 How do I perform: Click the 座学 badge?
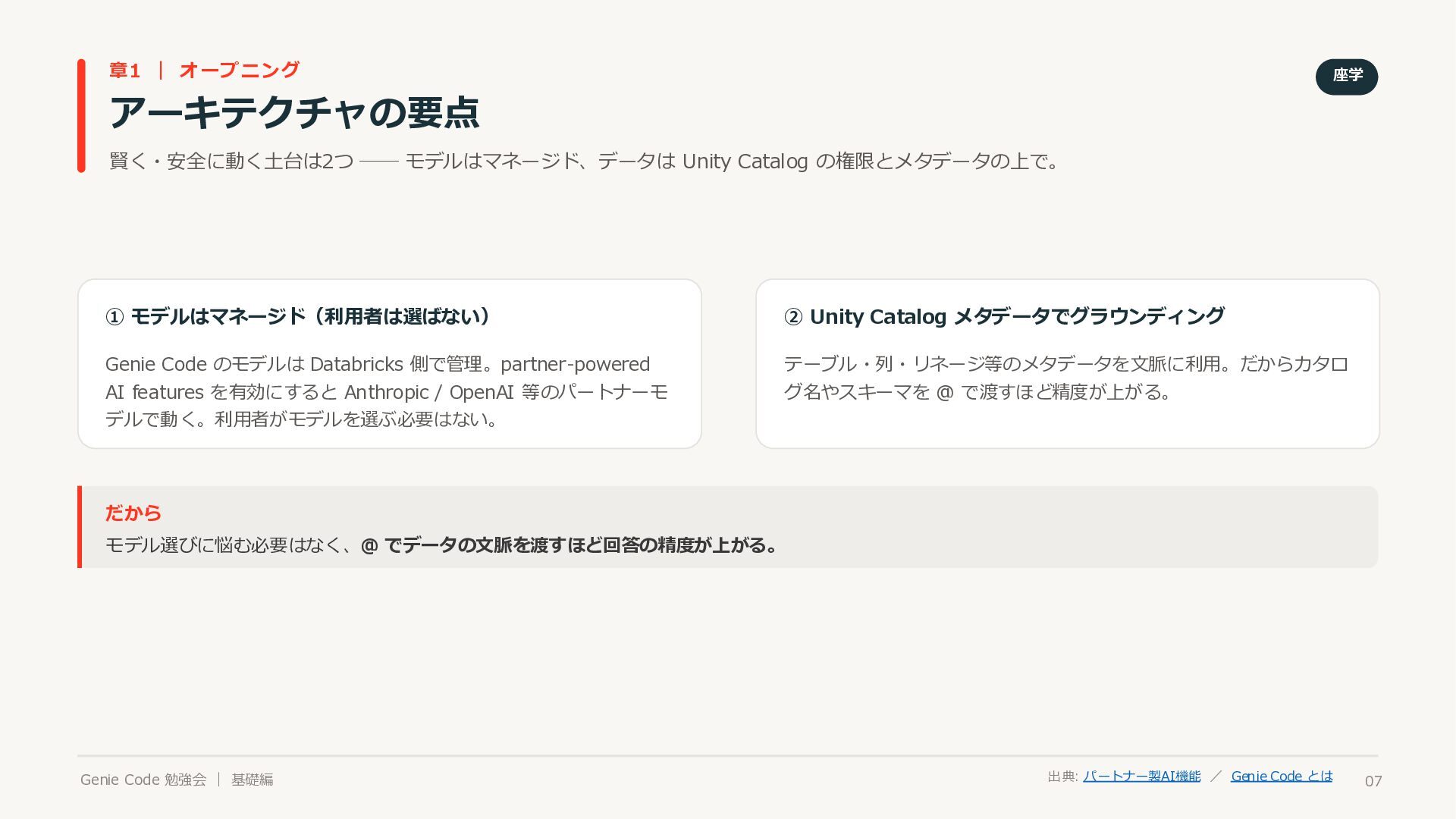click(1347, 77)
